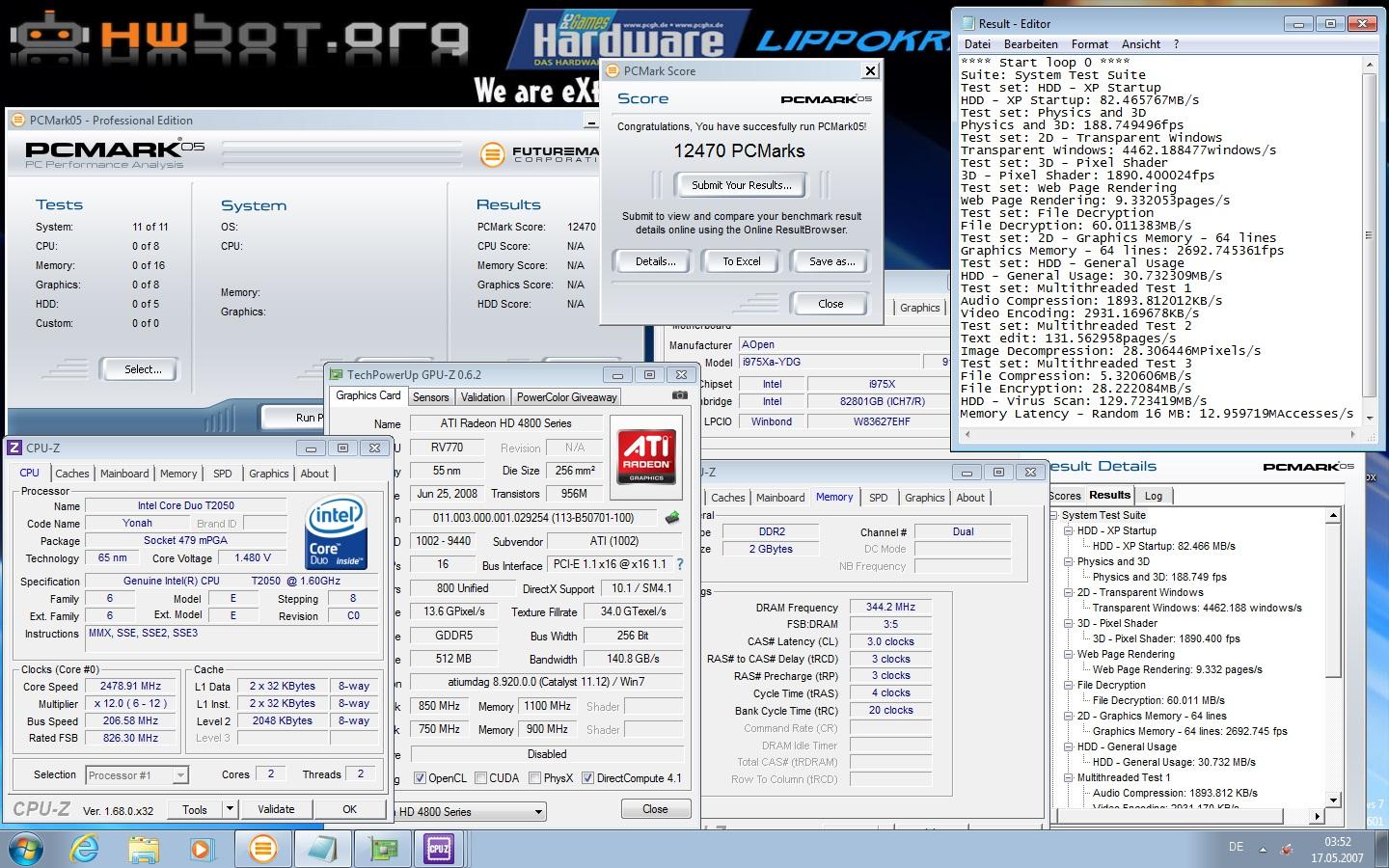Toggle the PhysX checkbox in GPU-Z

pyautogui.click(x=534, y=778)
